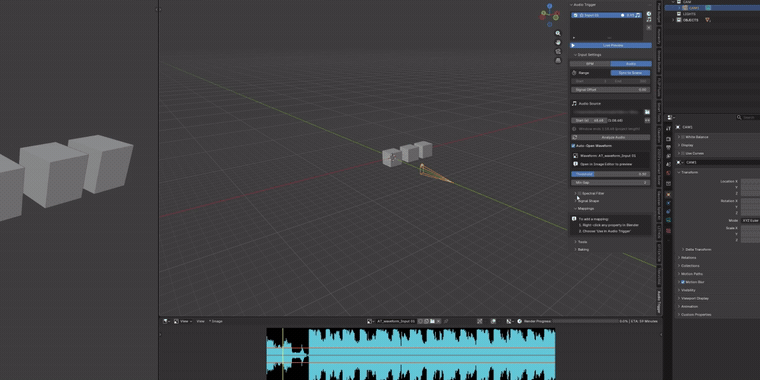
Task: Expand the Tools section
Action: [x=581, y=241]
